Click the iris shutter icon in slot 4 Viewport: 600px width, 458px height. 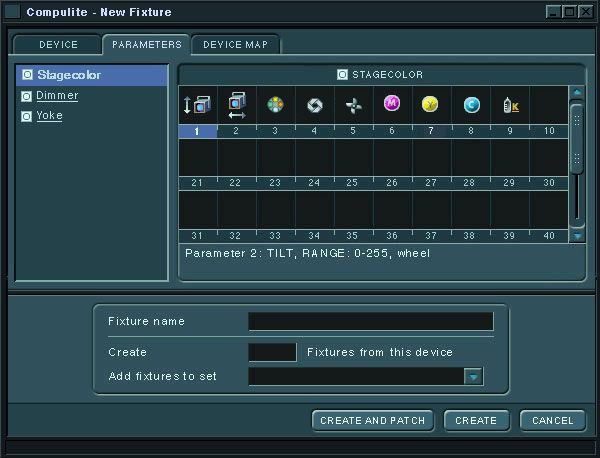[x=314, y=105]
